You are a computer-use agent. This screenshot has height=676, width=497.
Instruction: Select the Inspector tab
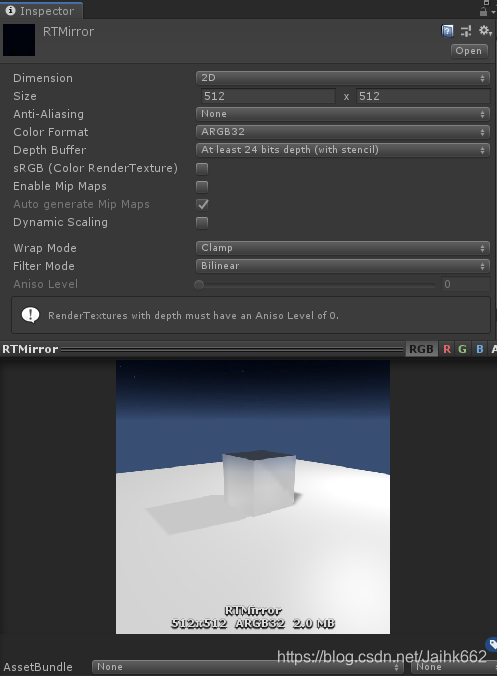pyautogui.click(x=41, y=11)
